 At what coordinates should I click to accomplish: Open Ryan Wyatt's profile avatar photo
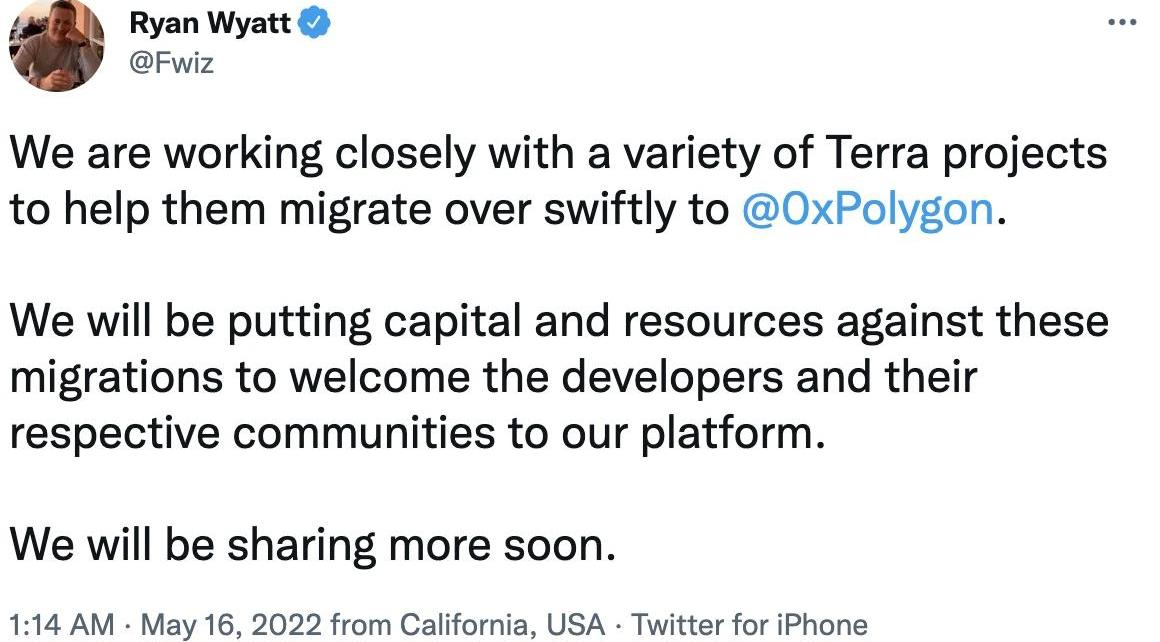point(56,45)
